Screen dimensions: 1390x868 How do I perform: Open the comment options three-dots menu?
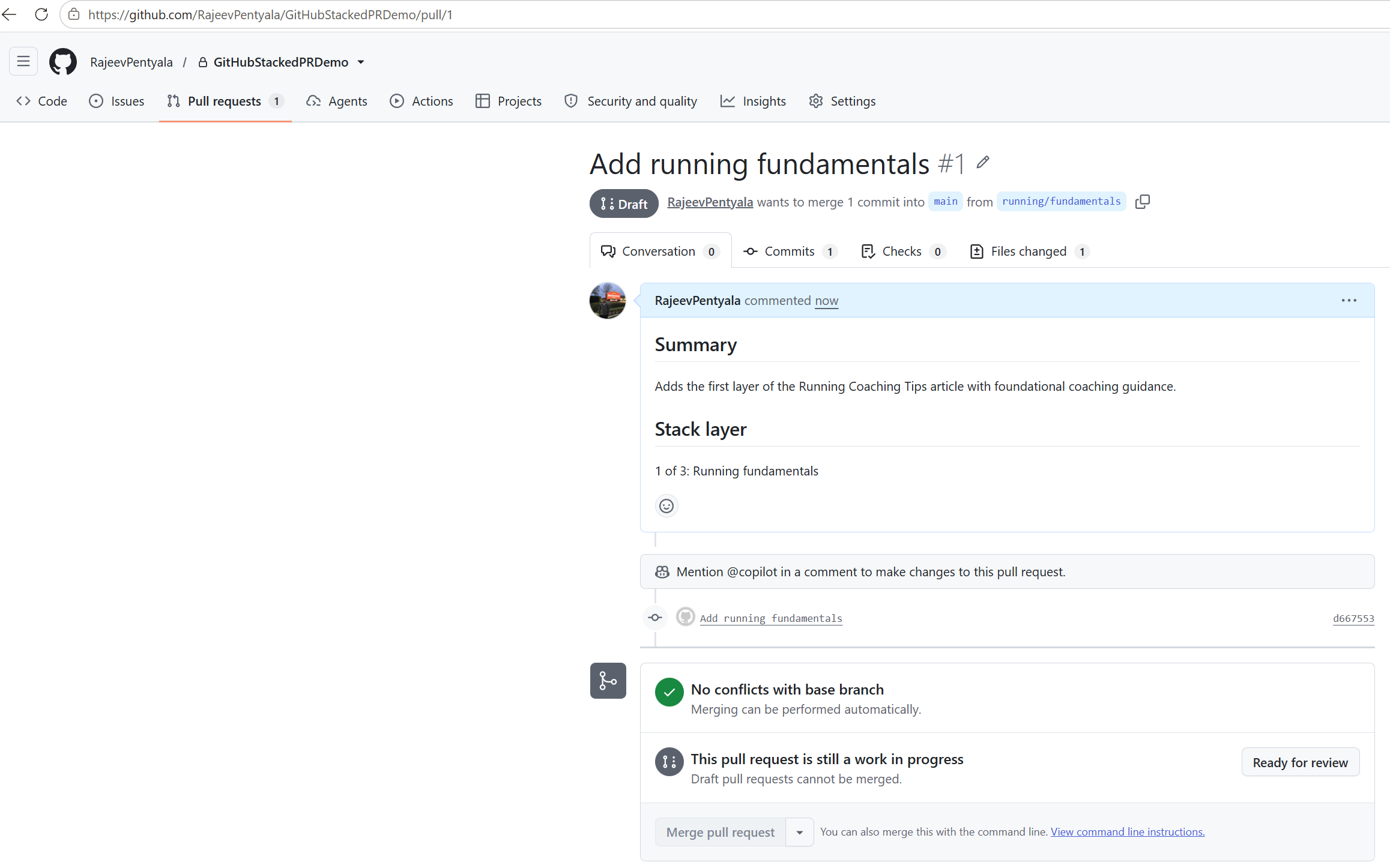pos(1349,300)
